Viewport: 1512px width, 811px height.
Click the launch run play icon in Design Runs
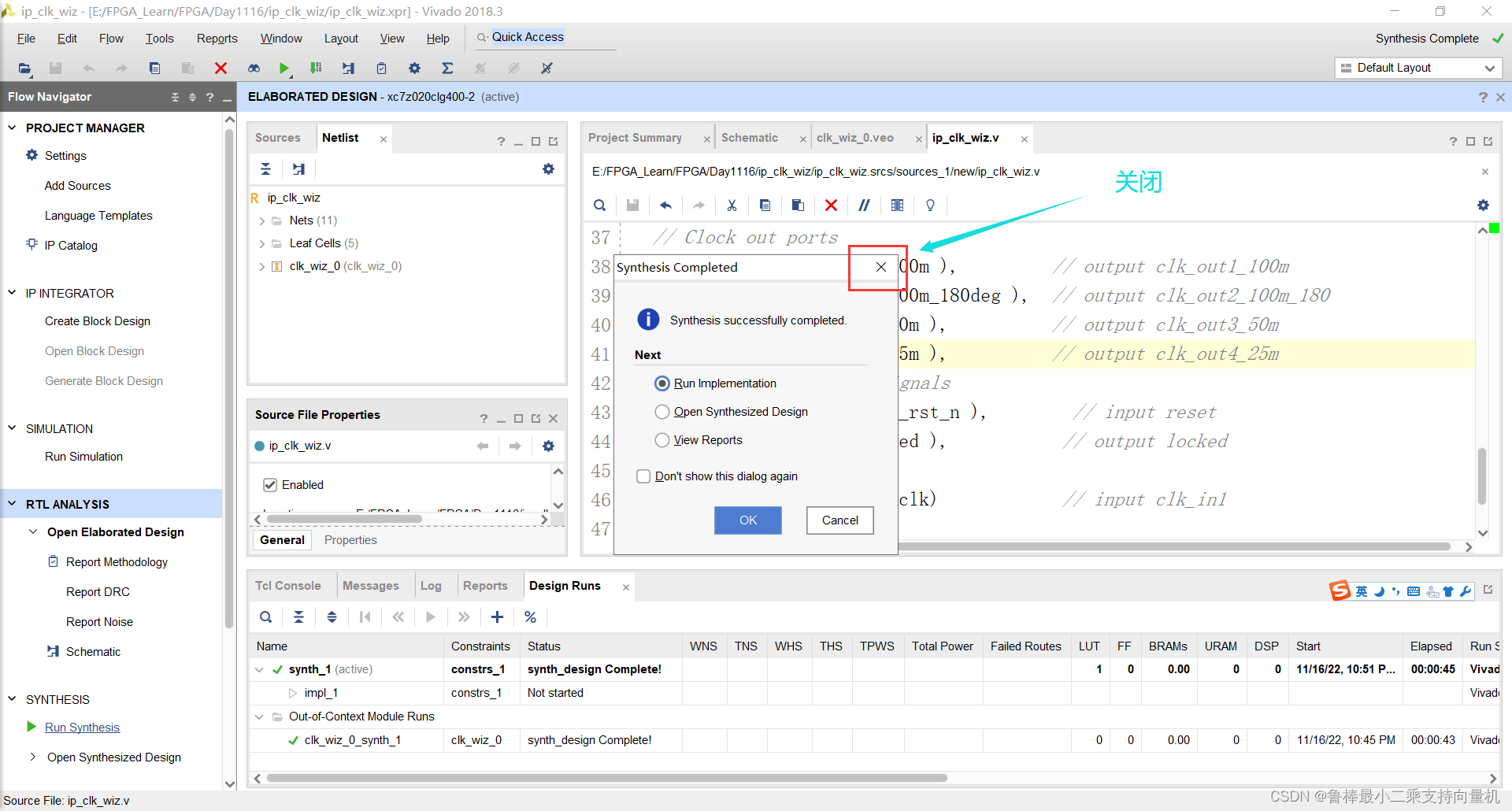(x=431, y=617)
